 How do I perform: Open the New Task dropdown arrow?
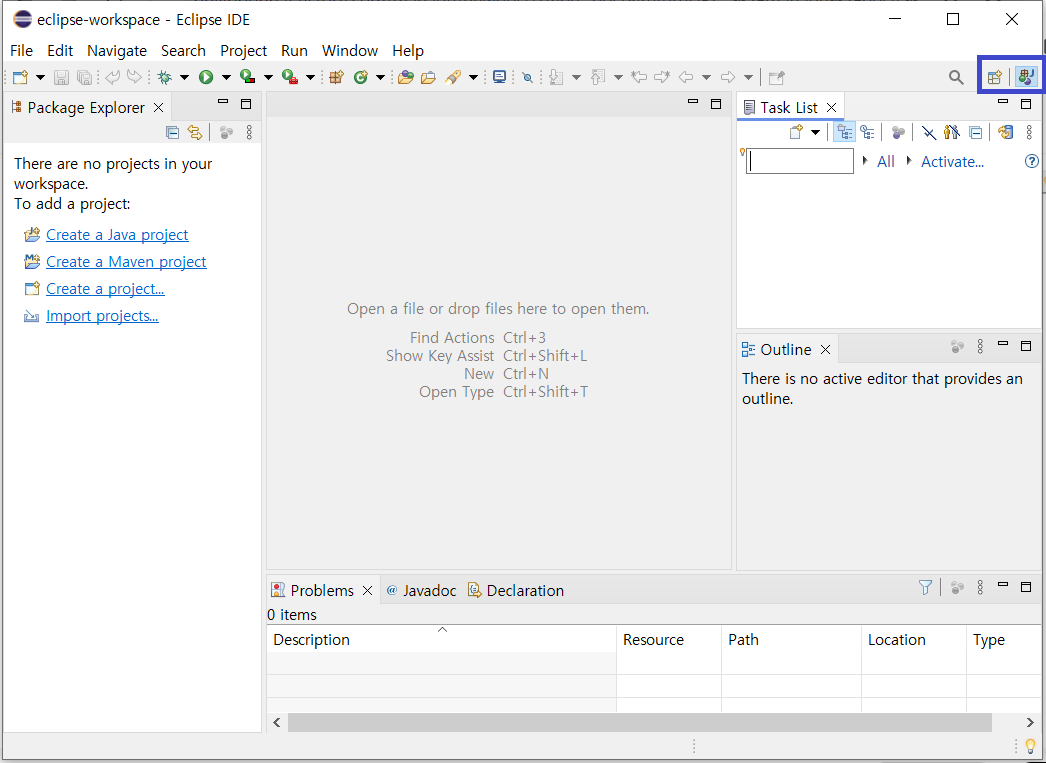[x=815, y=133]
